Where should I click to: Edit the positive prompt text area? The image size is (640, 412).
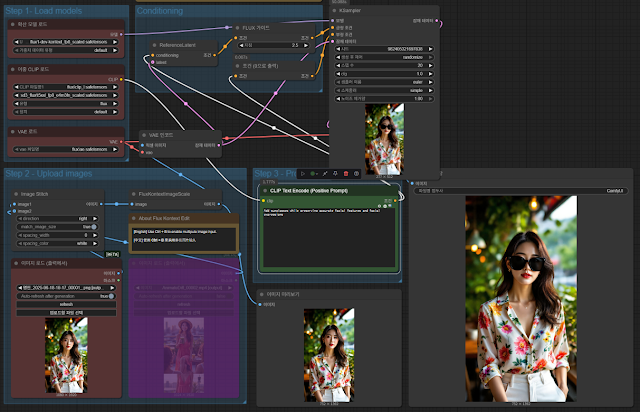pos(329,238)
